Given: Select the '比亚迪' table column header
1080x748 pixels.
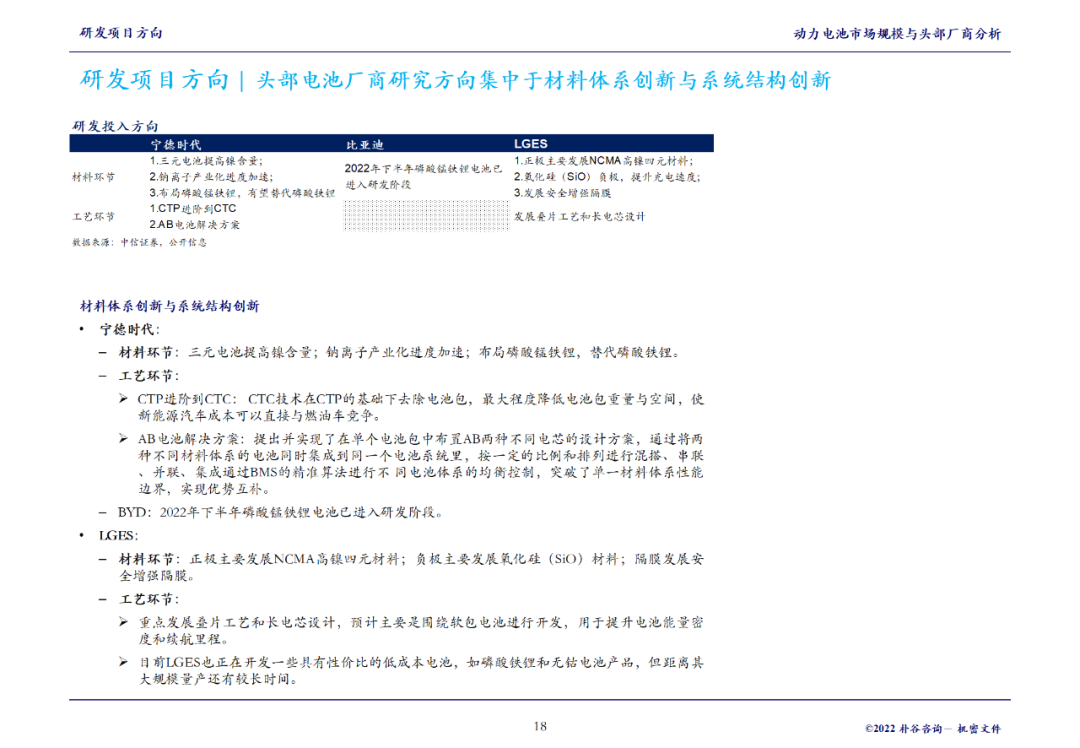Looking at the screenshot, I should (x=364, y=145).
